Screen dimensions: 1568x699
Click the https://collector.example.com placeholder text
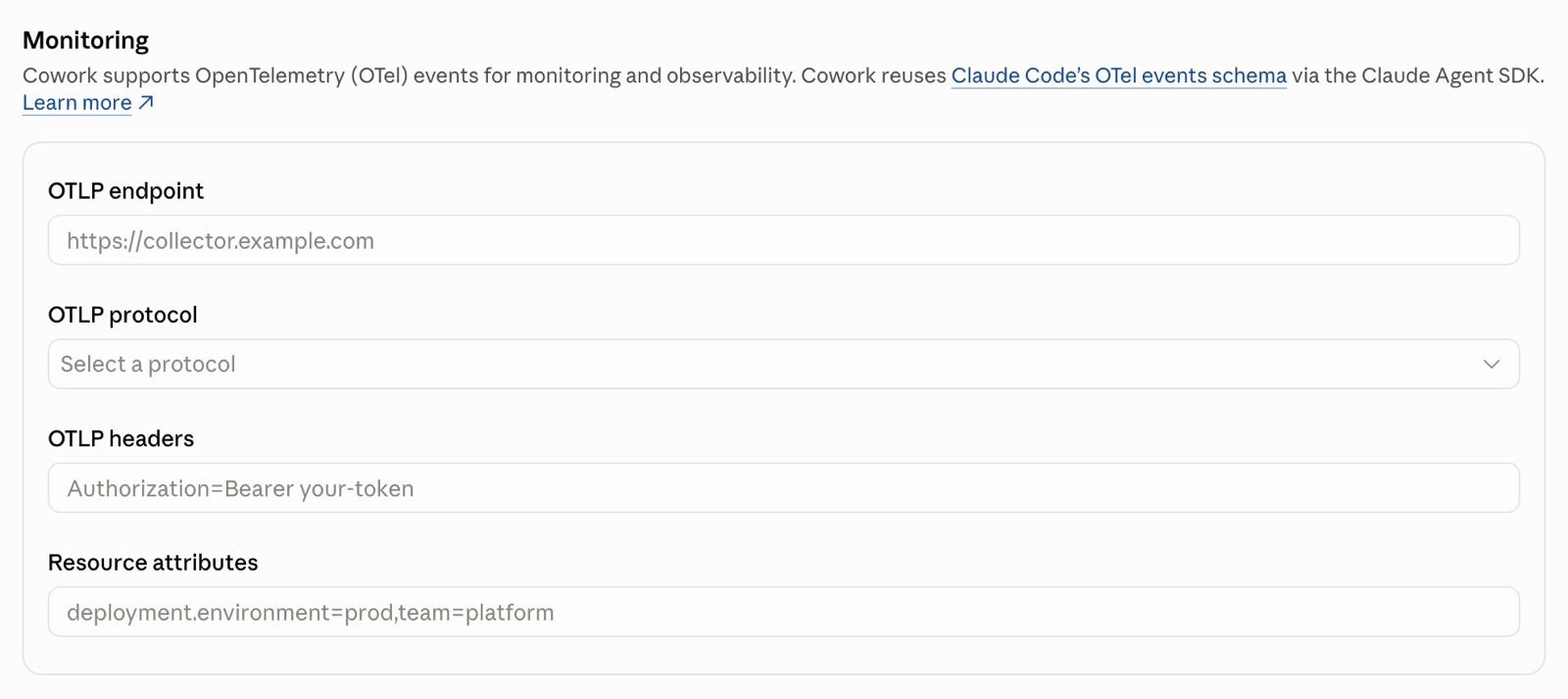(x=220, y=241)
